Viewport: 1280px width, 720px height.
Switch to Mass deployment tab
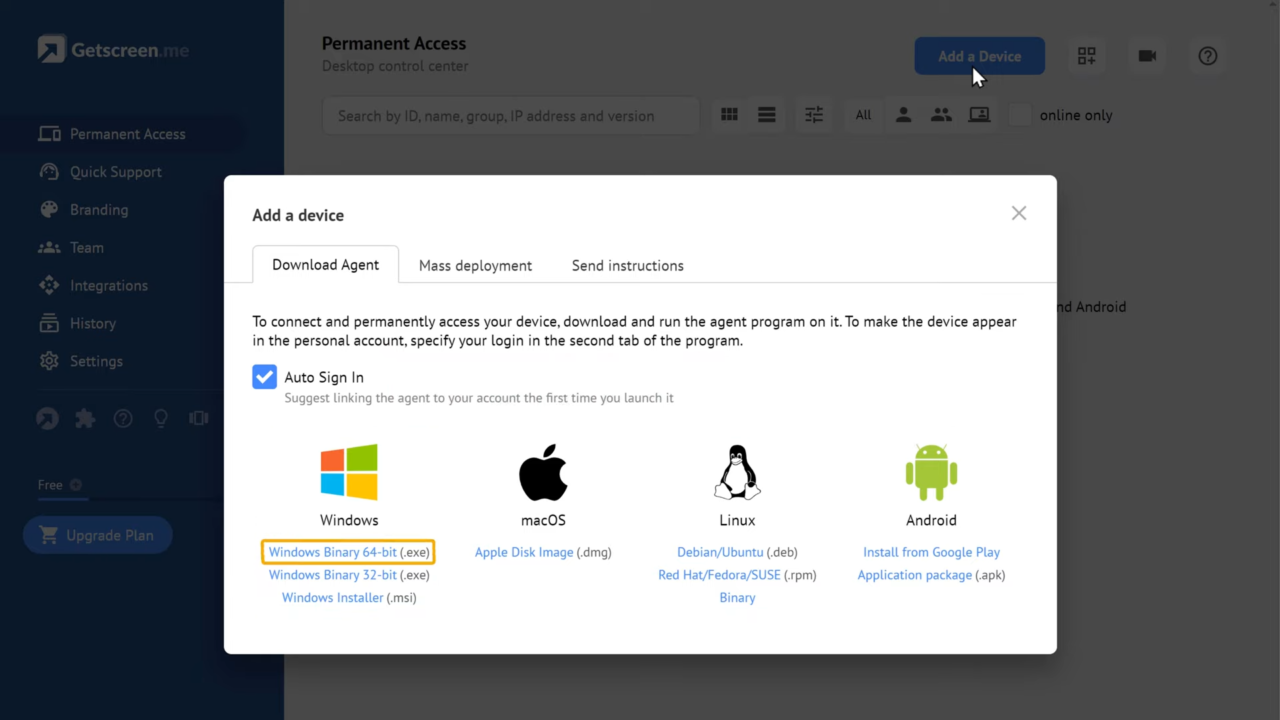click(475, 266)
